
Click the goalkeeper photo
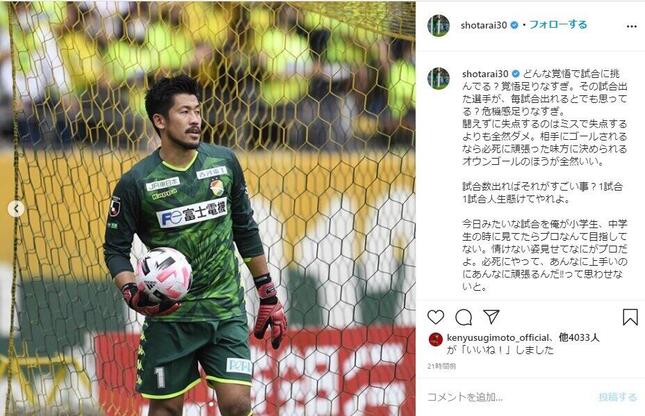point(208,209)
